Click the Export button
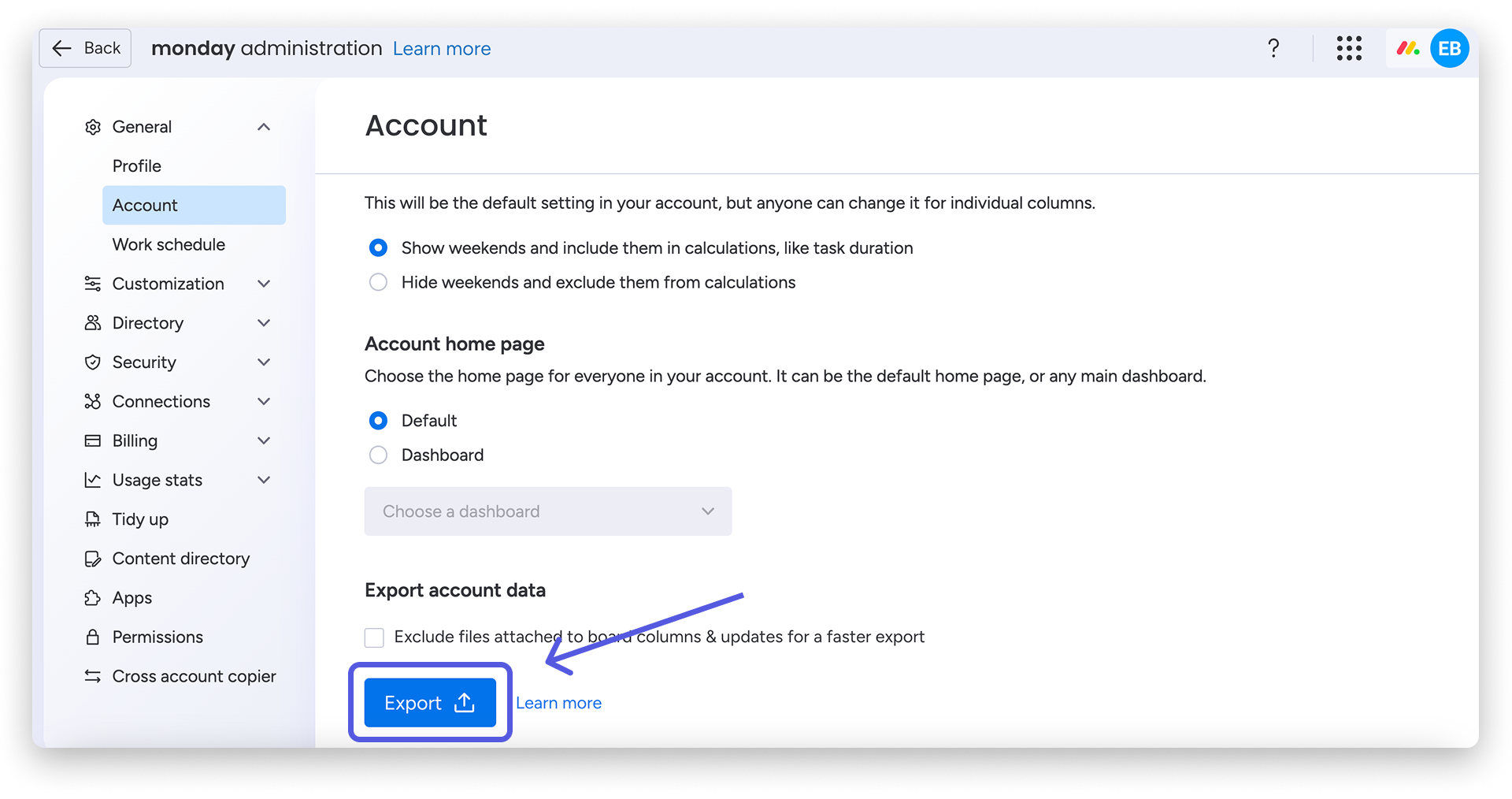 click(429, 702)
